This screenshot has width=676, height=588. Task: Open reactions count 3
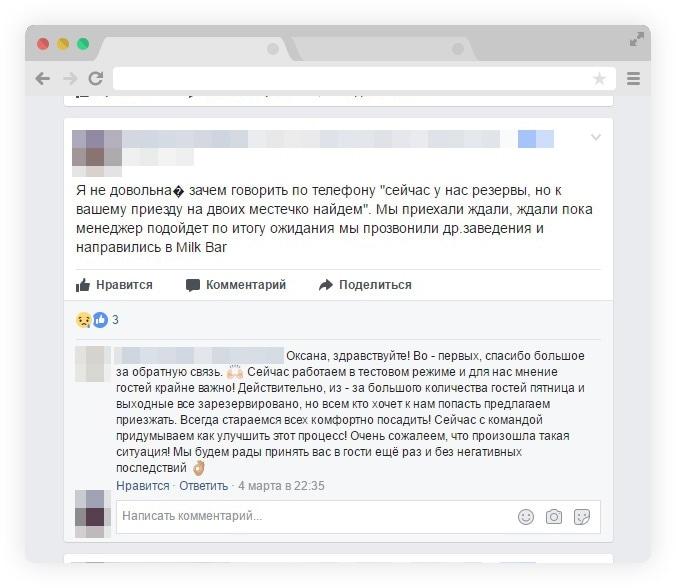pos(115,320)
